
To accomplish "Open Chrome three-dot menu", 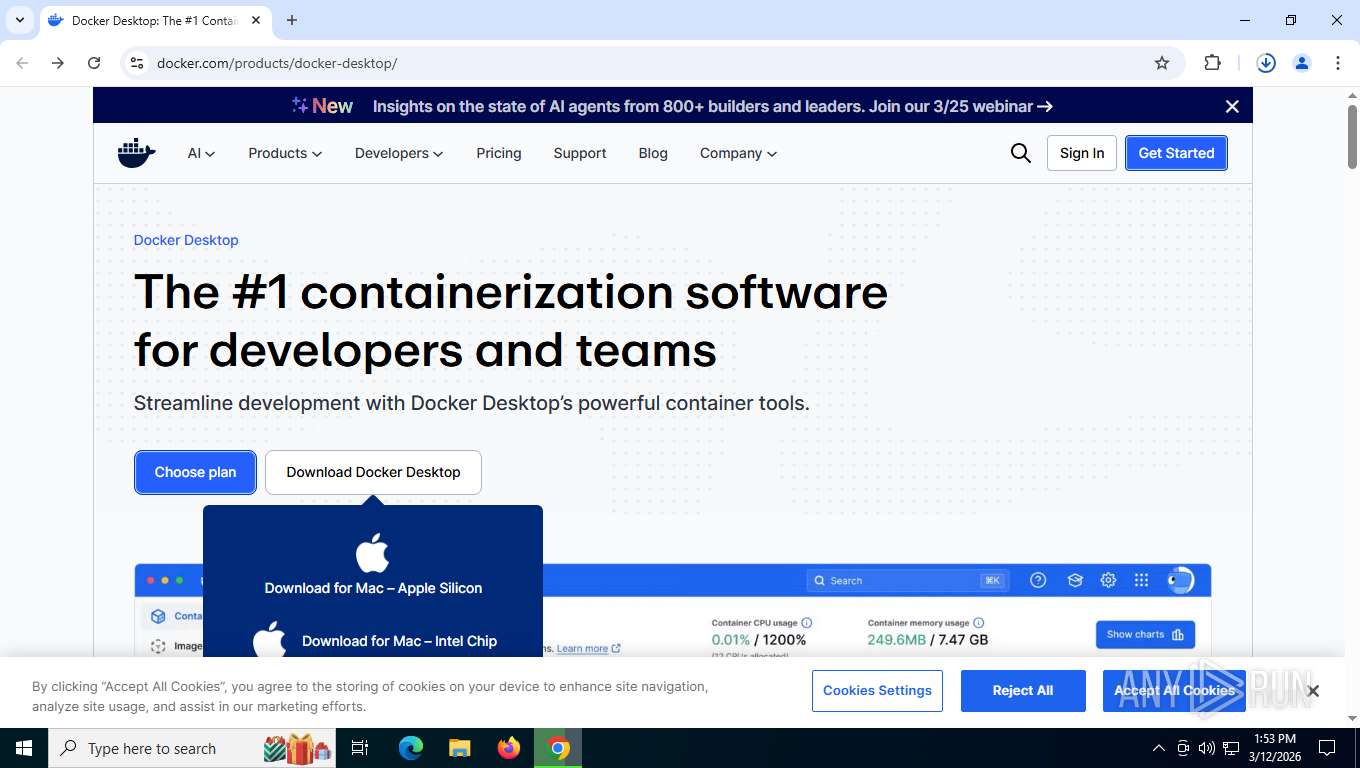I will click(1338, 63).
